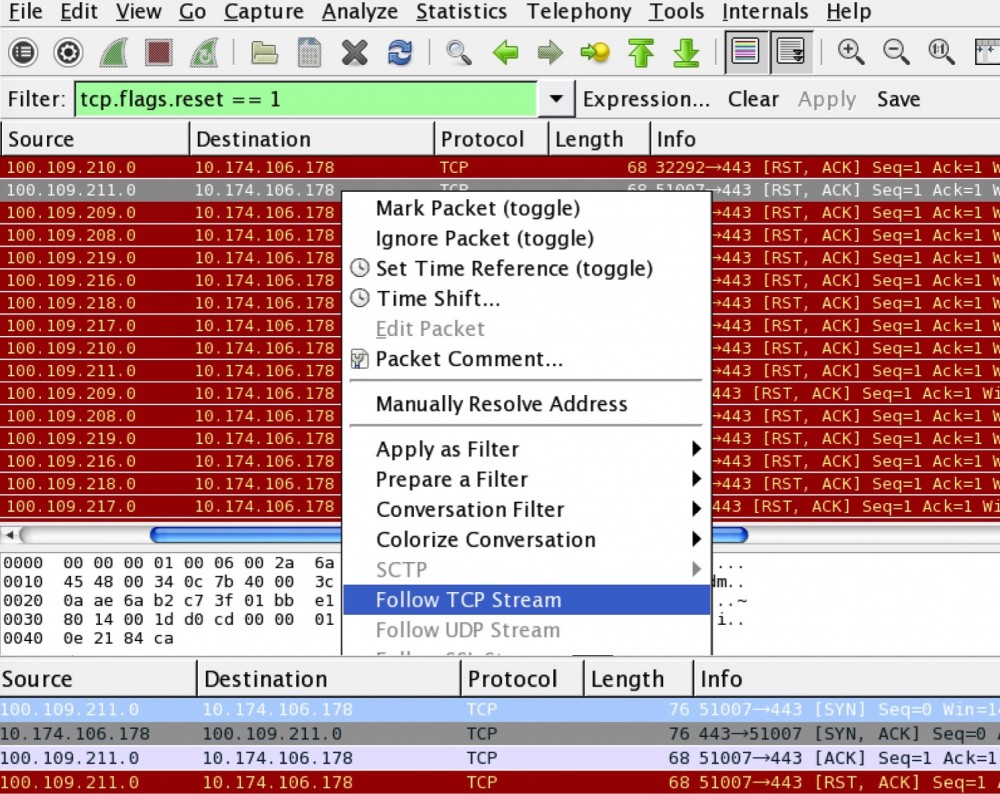The height and width of the screenshot is (794, 1000).
Task: Clear the display filter
Action: pos(753,99)
